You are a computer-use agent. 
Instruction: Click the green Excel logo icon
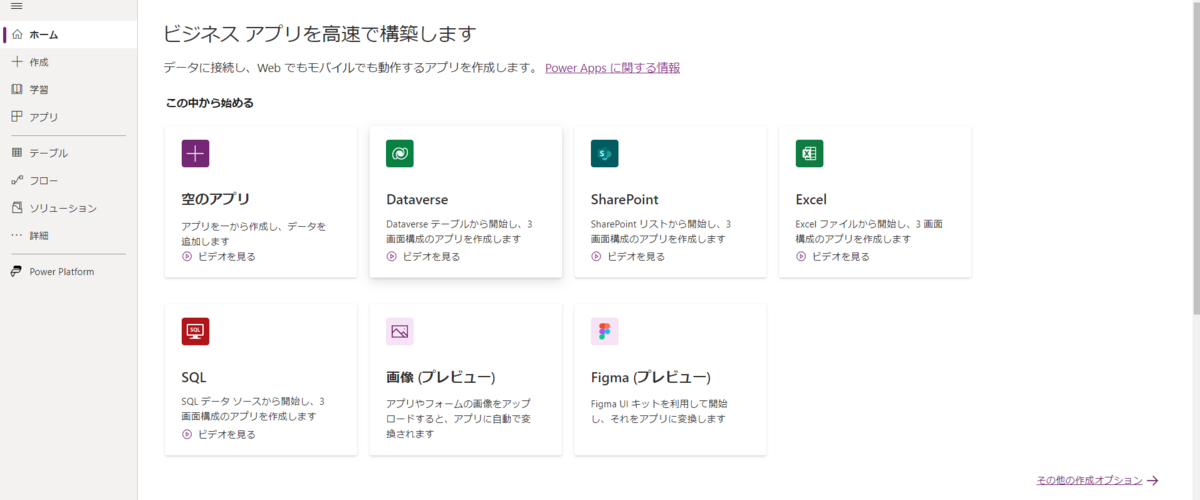click(809, 153)
